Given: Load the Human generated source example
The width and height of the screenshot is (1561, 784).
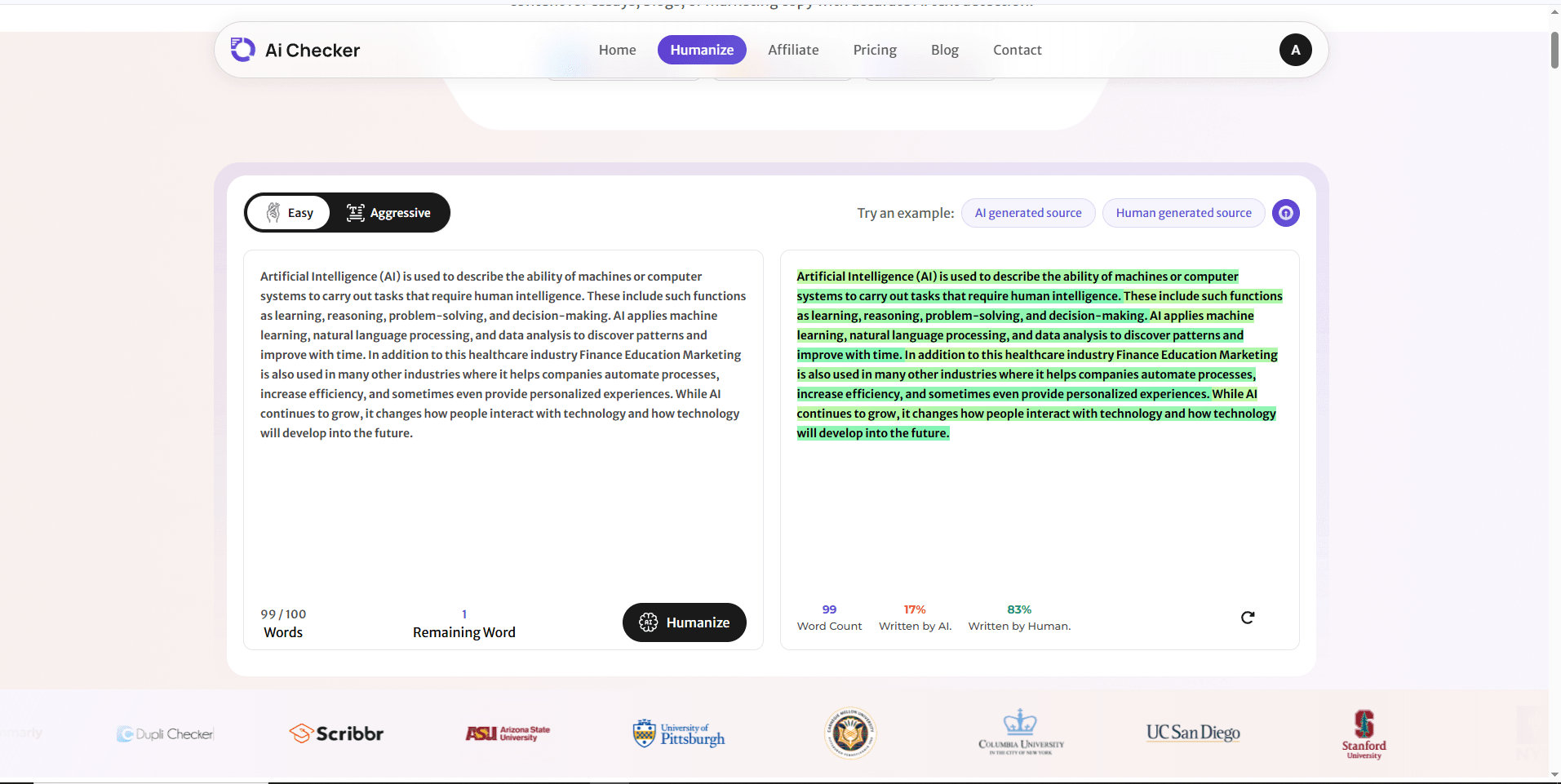Looking at the screenshot, I should (x=1183, y=212).
